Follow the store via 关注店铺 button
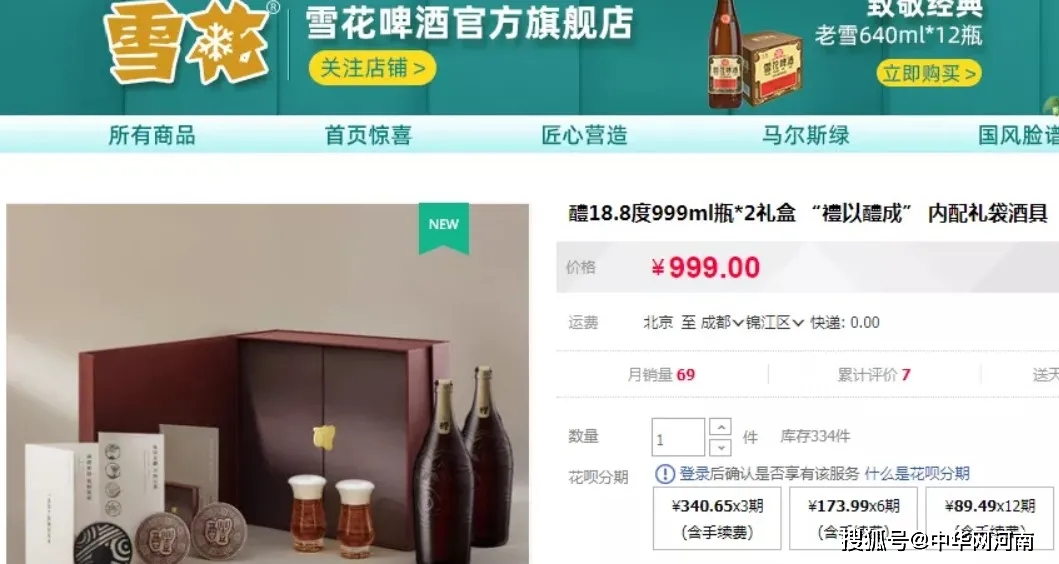This screenshot has height=564, width=1059. 372,69
